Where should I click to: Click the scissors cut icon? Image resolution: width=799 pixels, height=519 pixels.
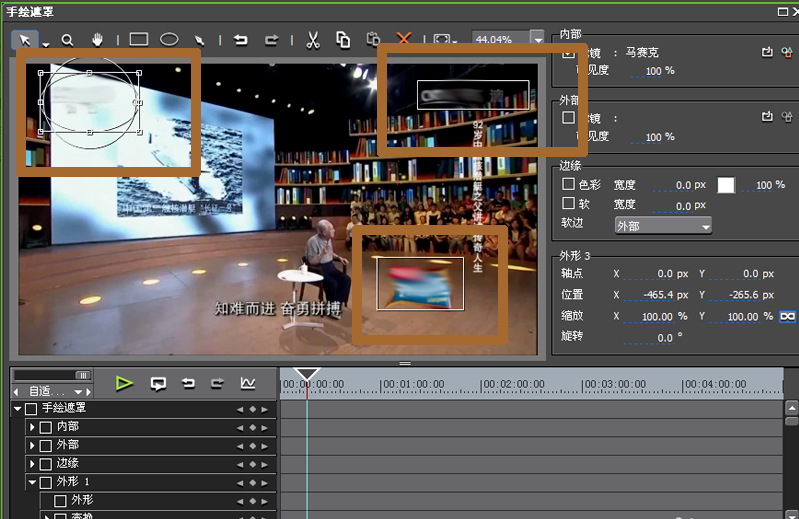312,40
